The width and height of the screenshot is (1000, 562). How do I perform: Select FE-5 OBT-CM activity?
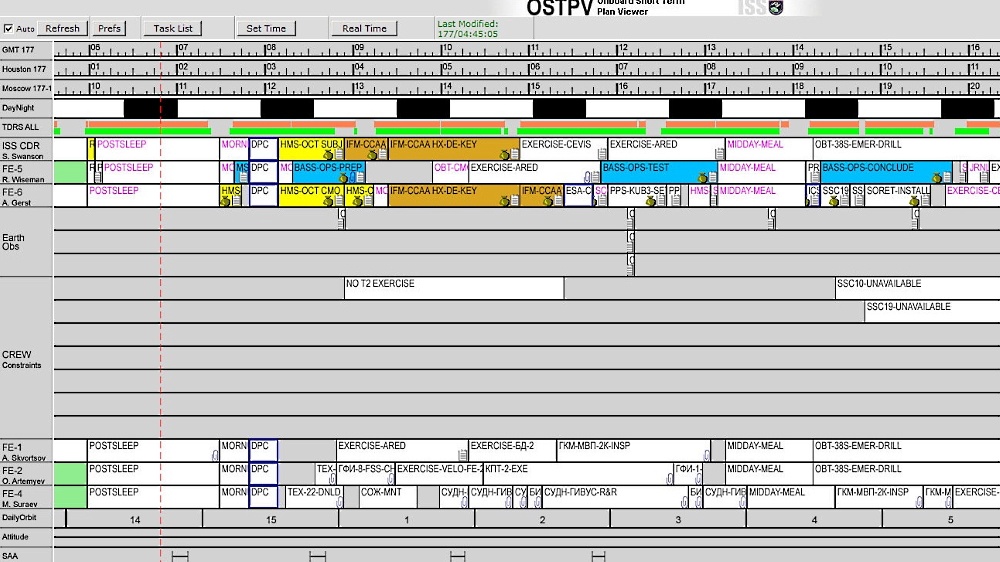pyautogui.click(x=450, y=172)
